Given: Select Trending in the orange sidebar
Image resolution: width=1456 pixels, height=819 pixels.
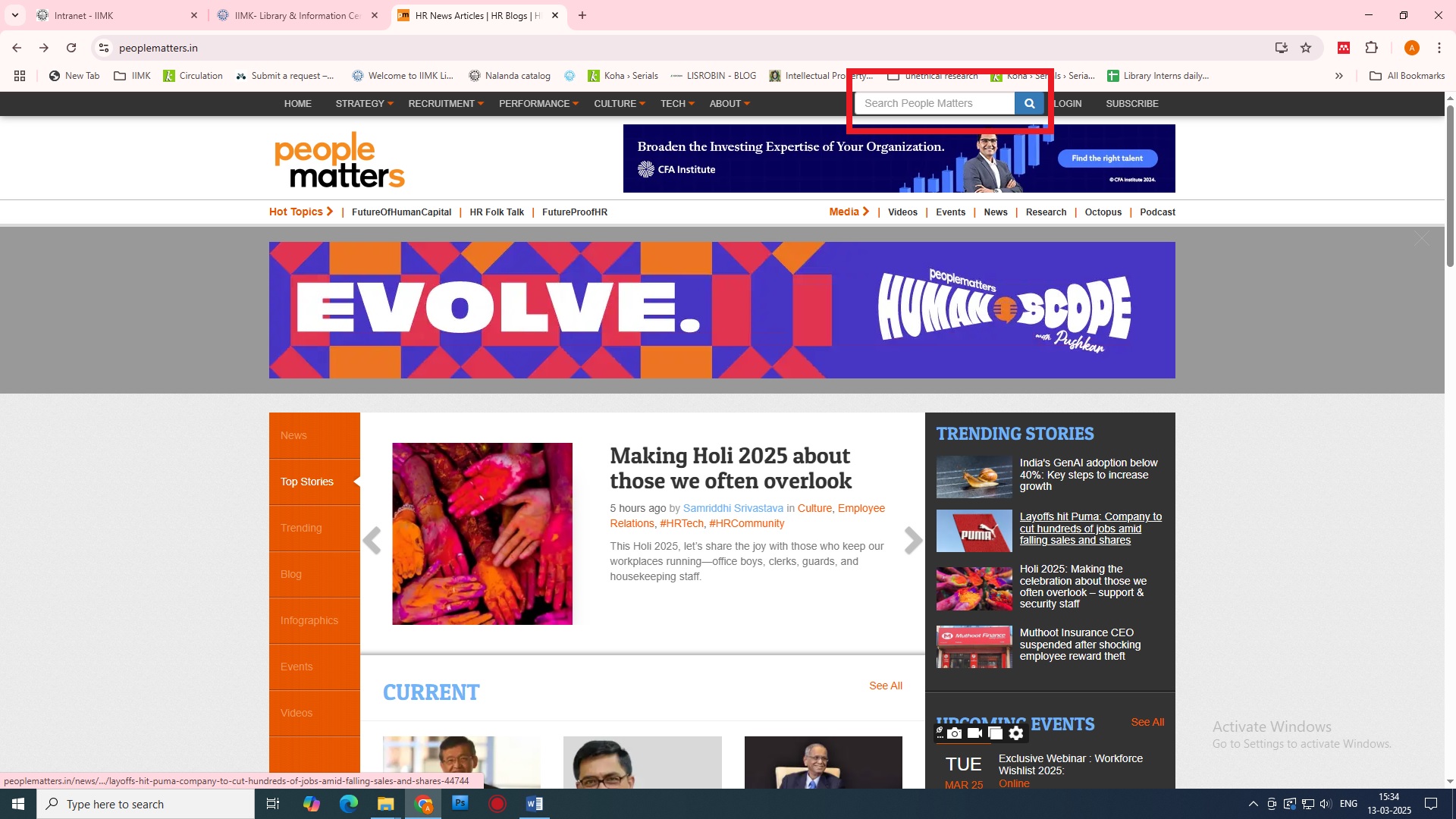Looking at the screenshot, I should [x=301, y=528].
